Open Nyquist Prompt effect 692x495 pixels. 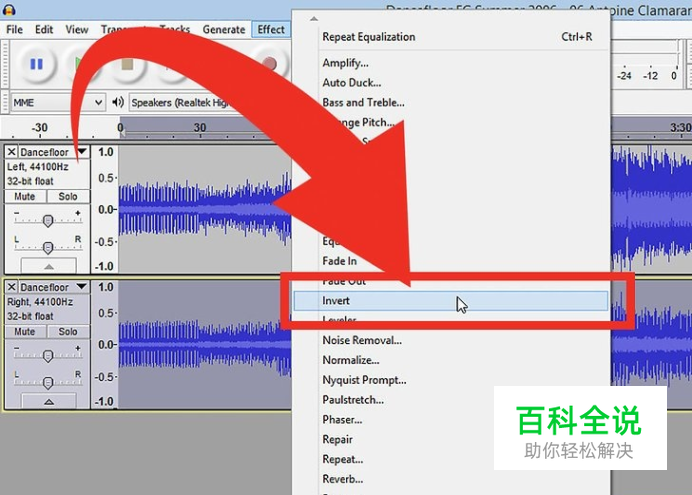click(x=451, y=380)
